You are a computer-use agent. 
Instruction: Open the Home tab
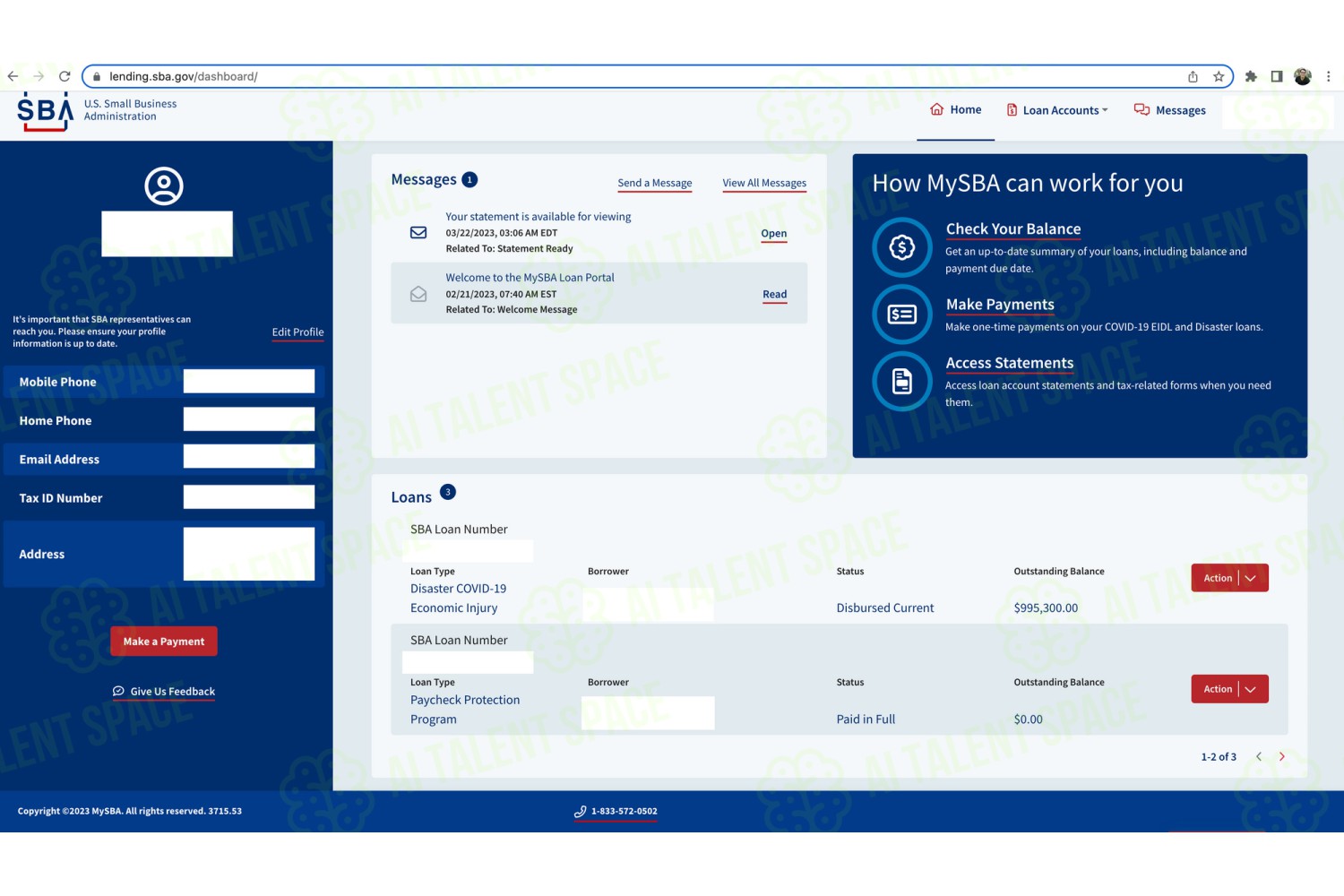(955, 109)
